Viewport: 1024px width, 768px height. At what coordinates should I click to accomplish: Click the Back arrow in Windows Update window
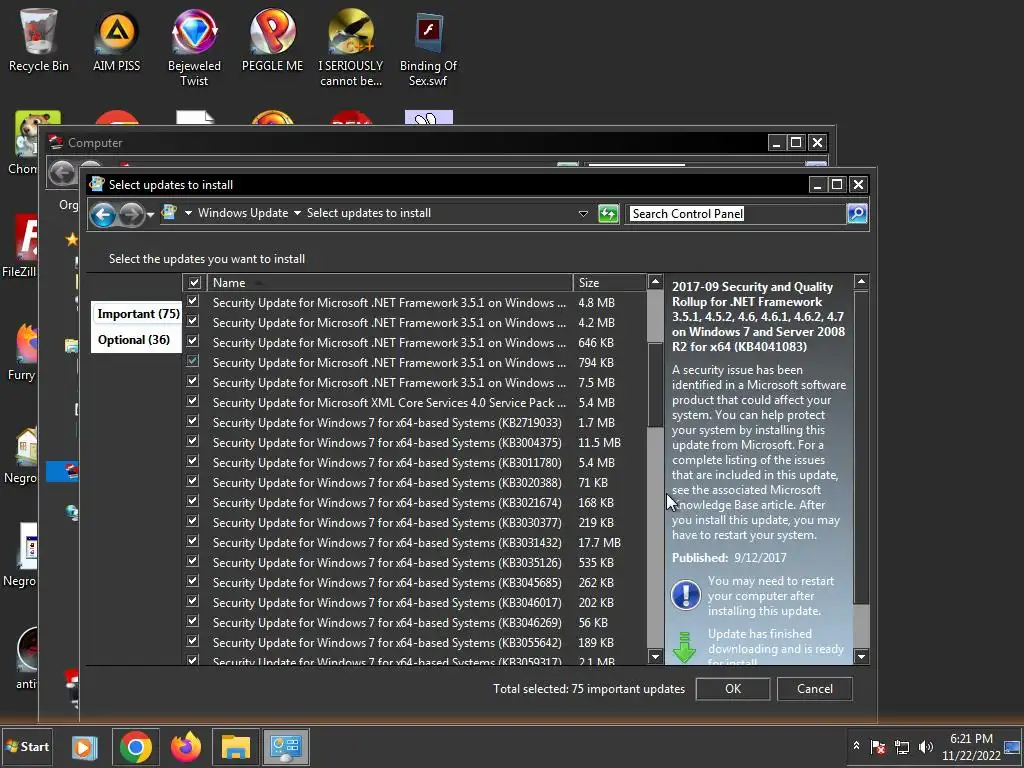click(103, 214)
